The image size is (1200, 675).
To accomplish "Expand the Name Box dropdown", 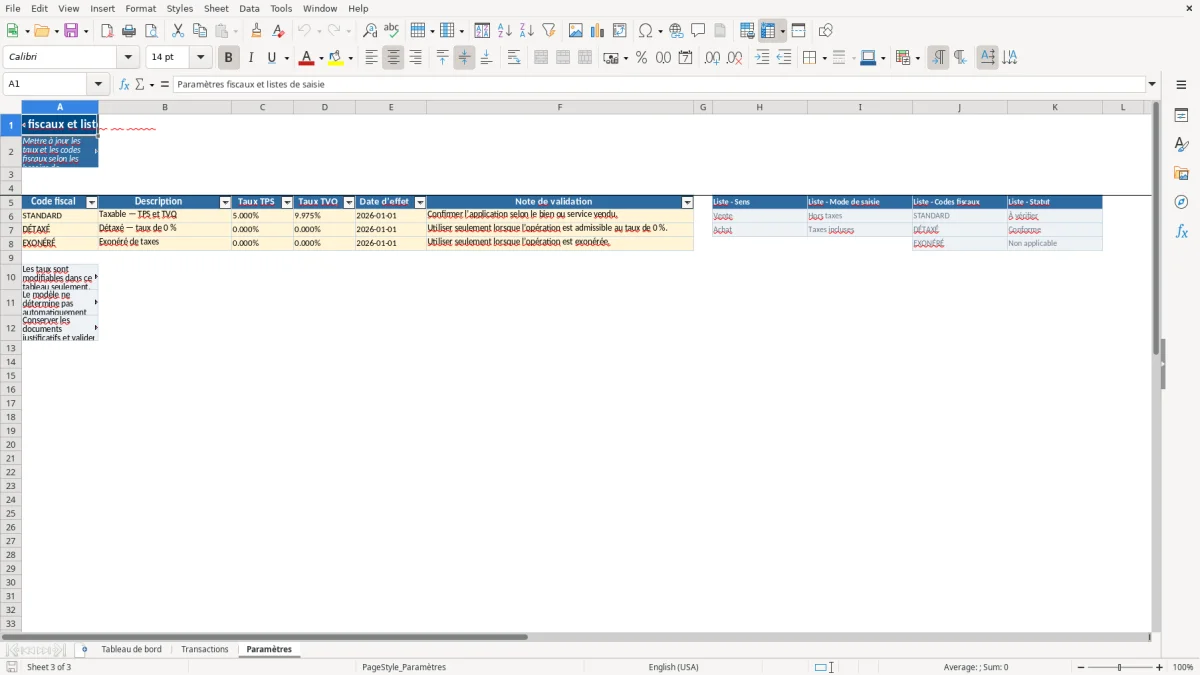I will pyautogui.click(x=98, y=84).
